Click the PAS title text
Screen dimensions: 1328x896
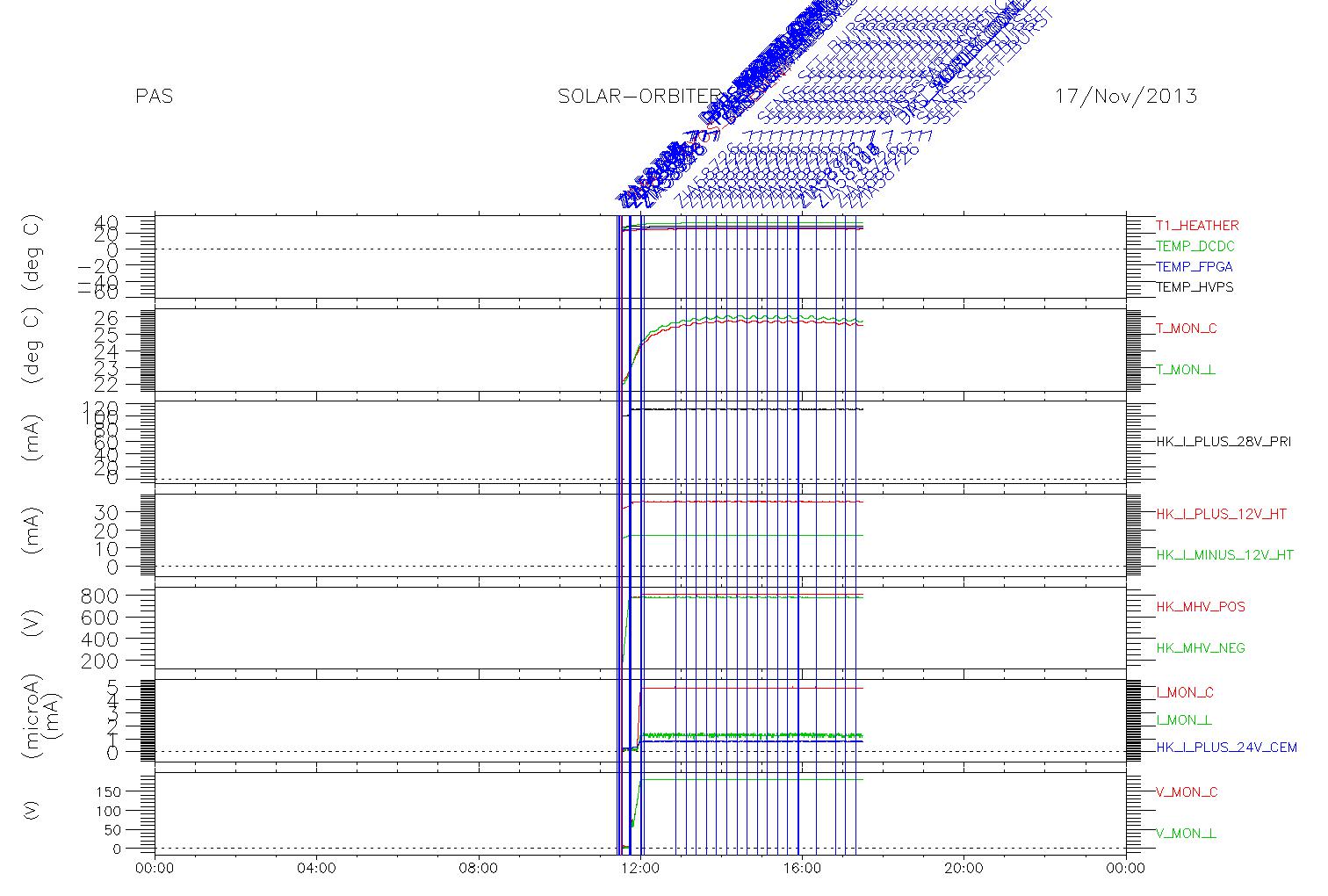click(x=155, y=96)
